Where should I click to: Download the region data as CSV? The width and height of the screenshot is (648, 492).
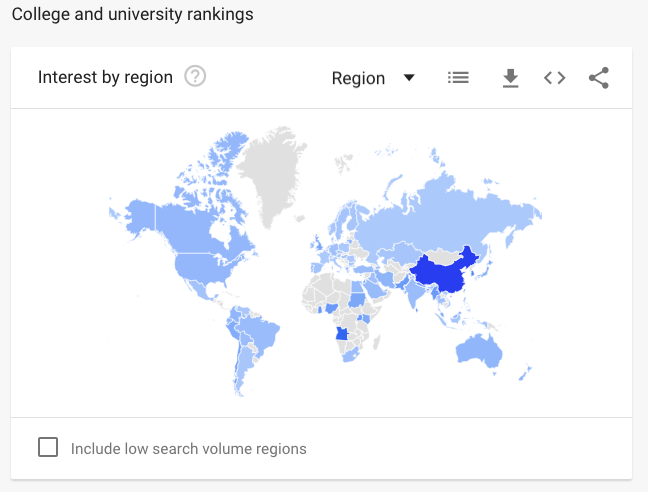(511, 78)
